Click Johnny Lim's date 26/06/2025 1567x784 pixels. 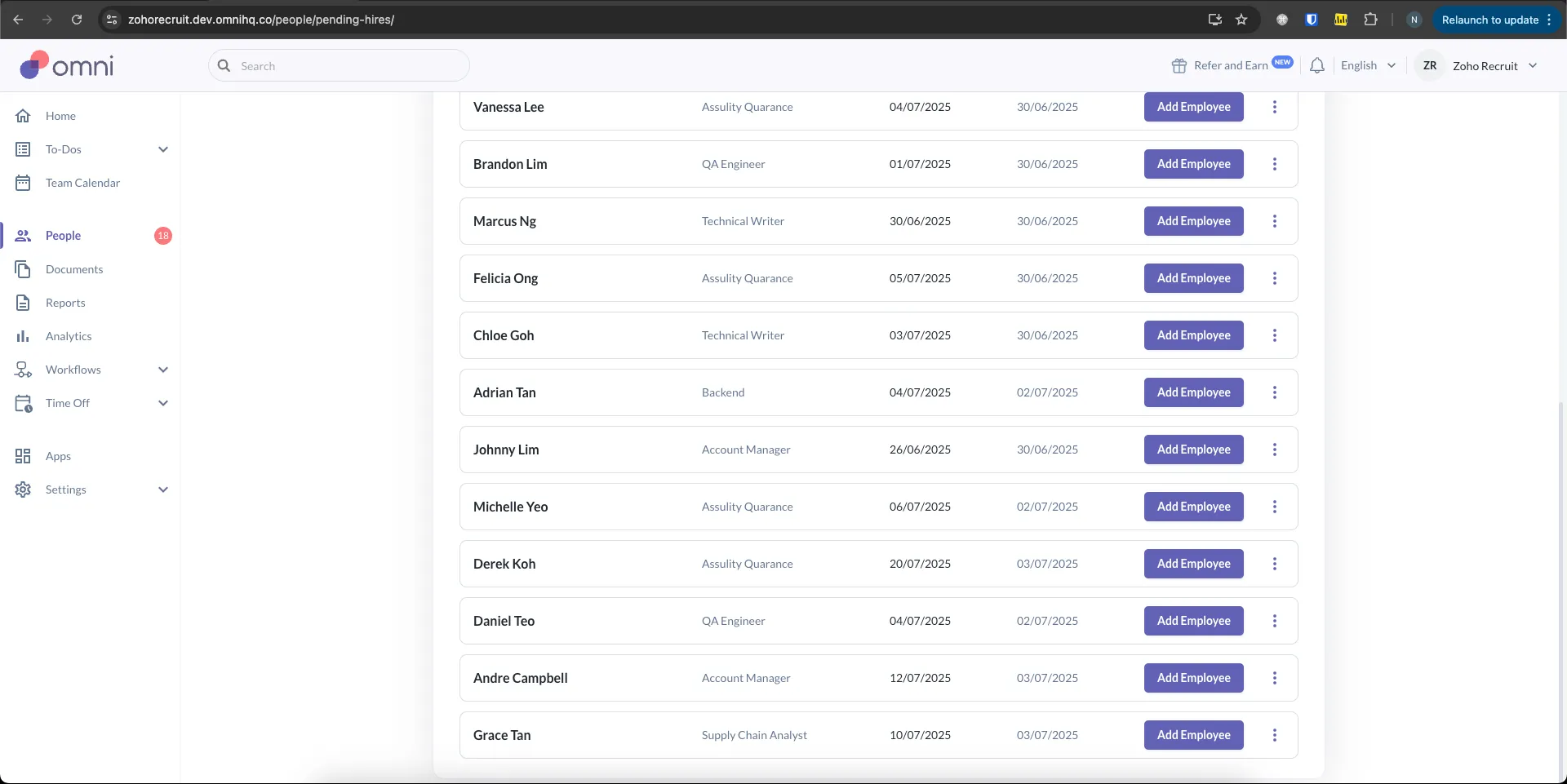click(920, 450)
